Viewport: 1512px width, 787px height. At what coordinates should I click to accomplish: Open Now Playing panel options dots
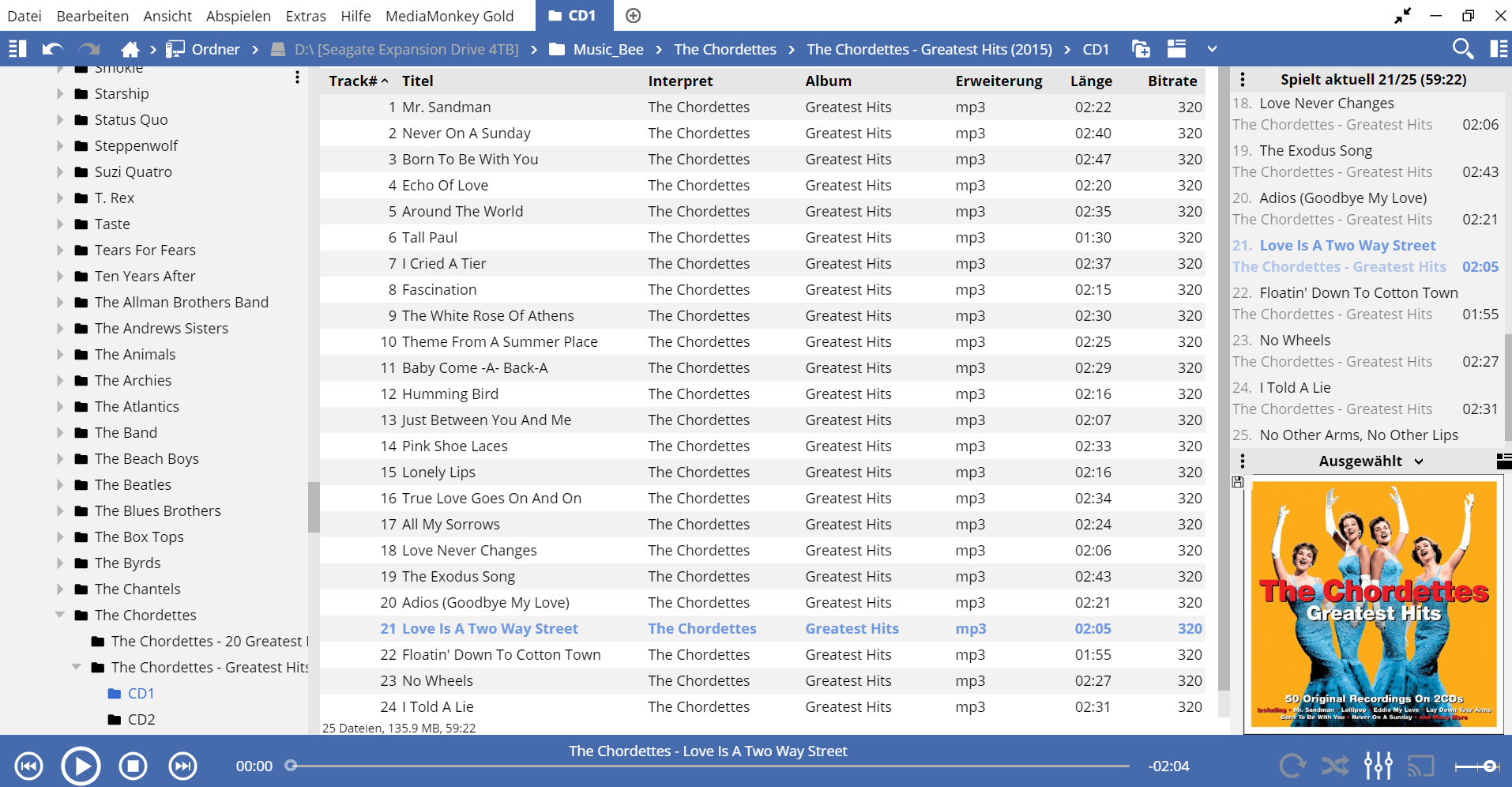point(1243,79)
